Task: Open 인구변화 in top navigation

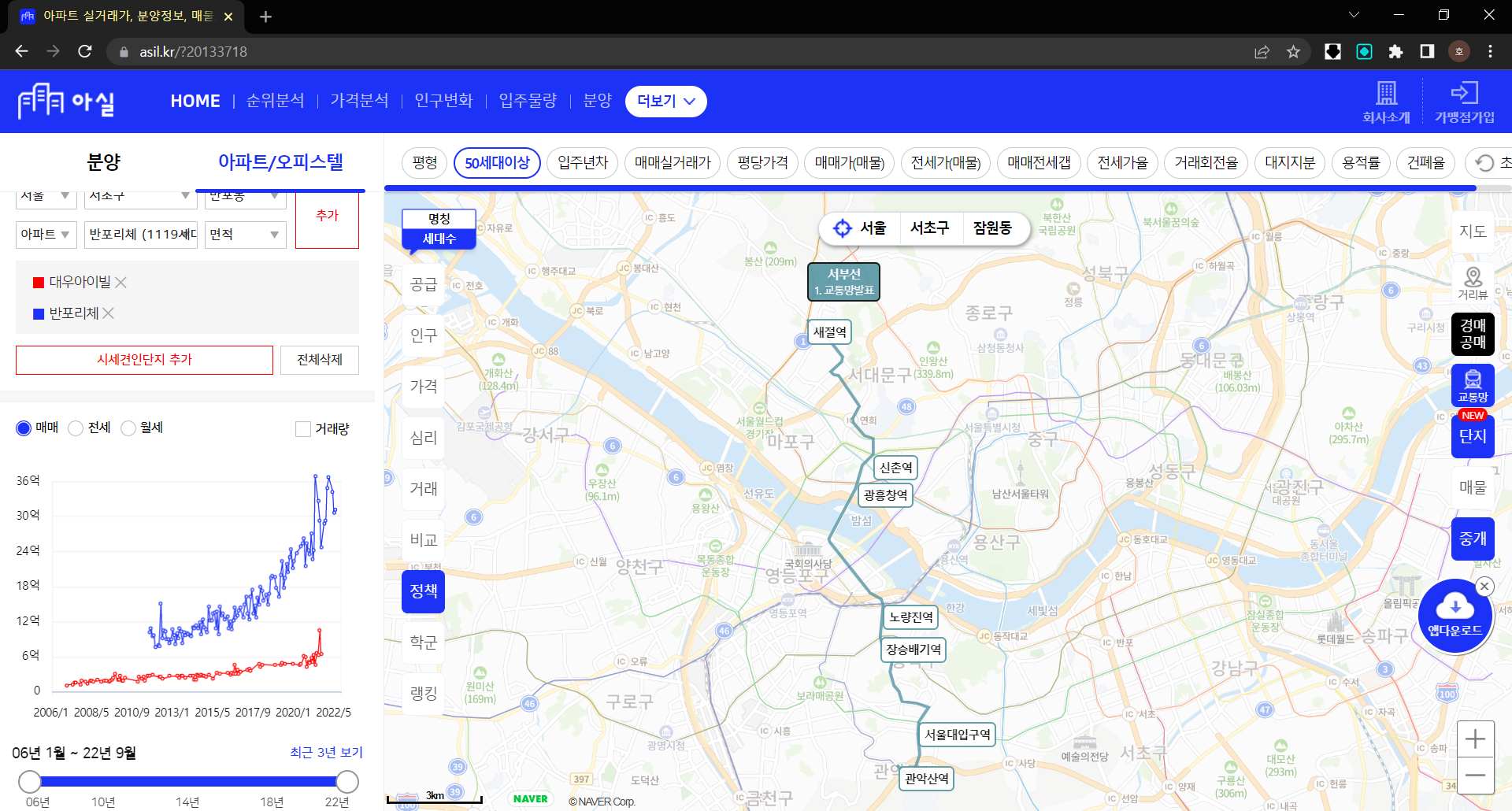Action: 443,101
